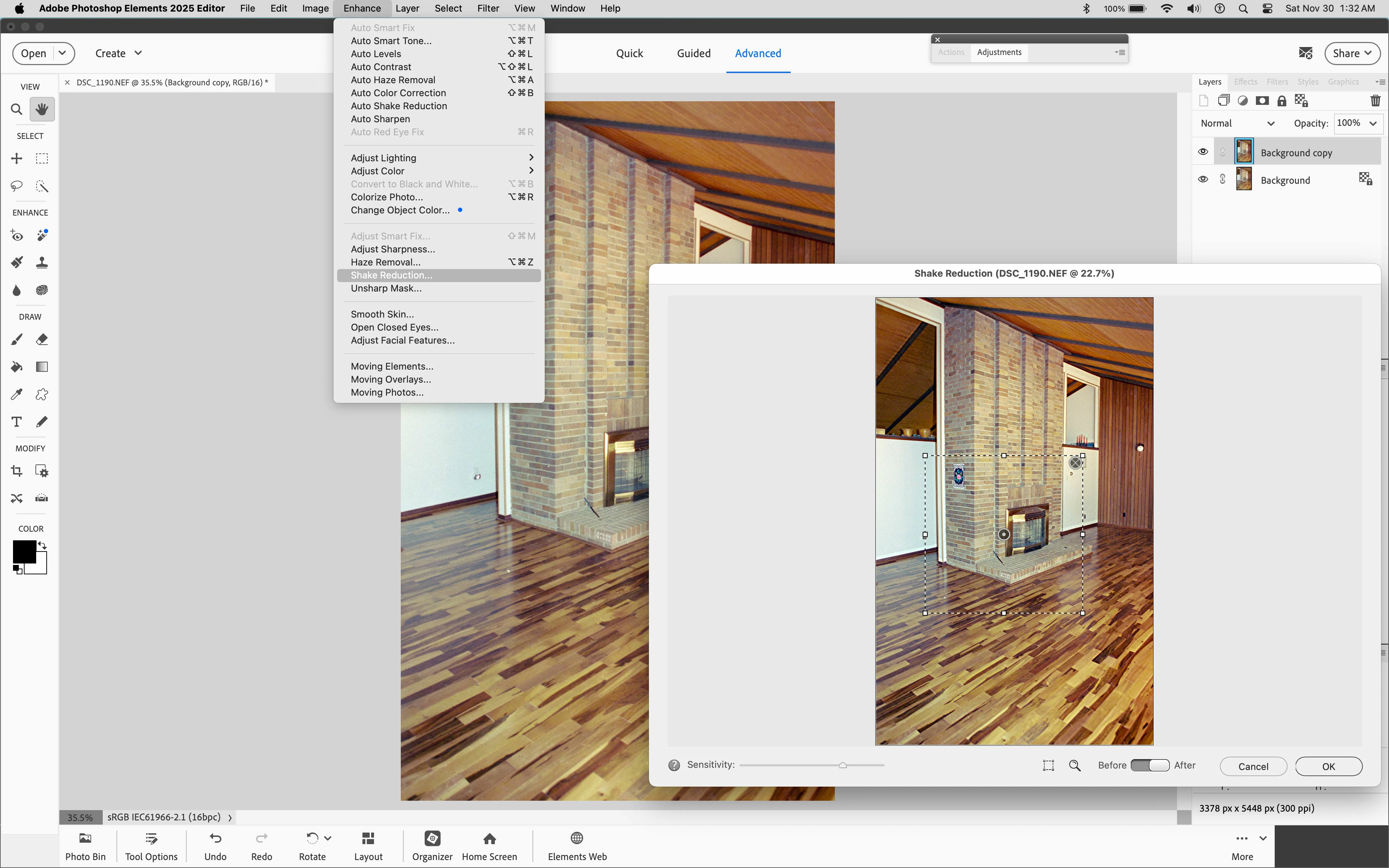1389x868 pixels.
Task: Expand the Opacity 100% dropdown
Action: 1373,123
